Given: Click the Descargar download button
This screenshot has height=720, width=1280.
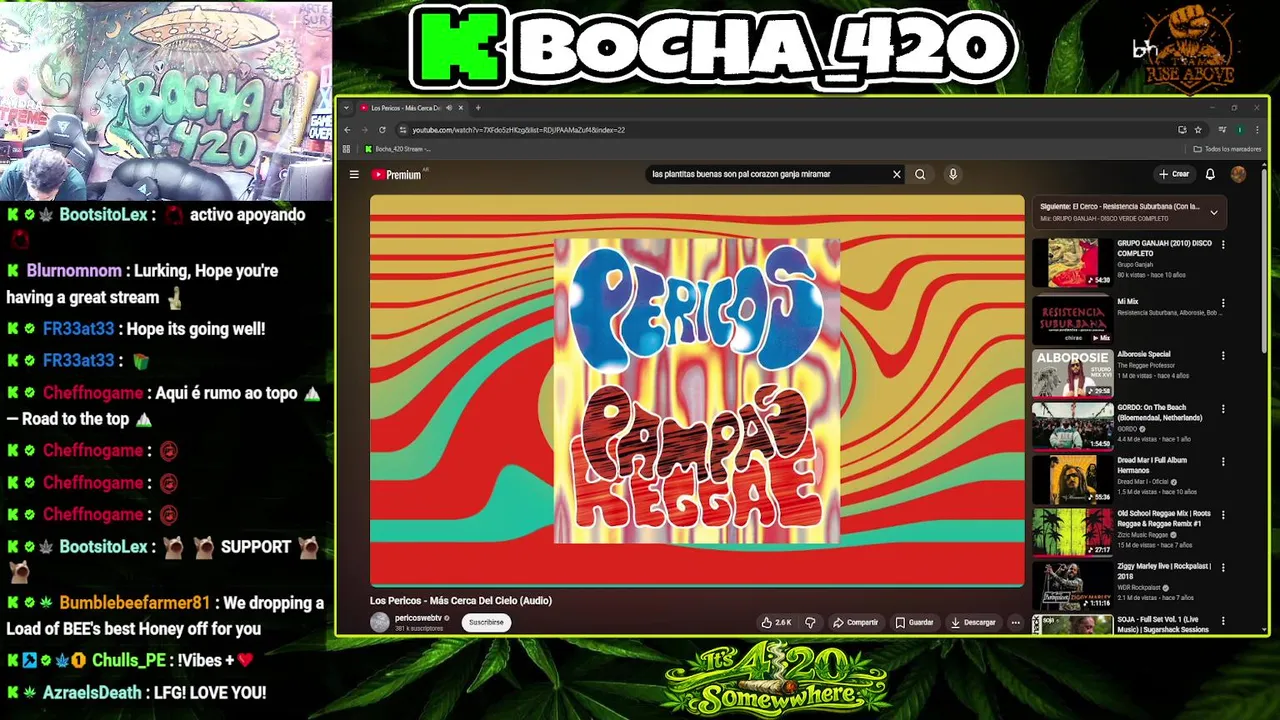Looking at the screenshot, I should pyautogui.click(x=973, y=622).
